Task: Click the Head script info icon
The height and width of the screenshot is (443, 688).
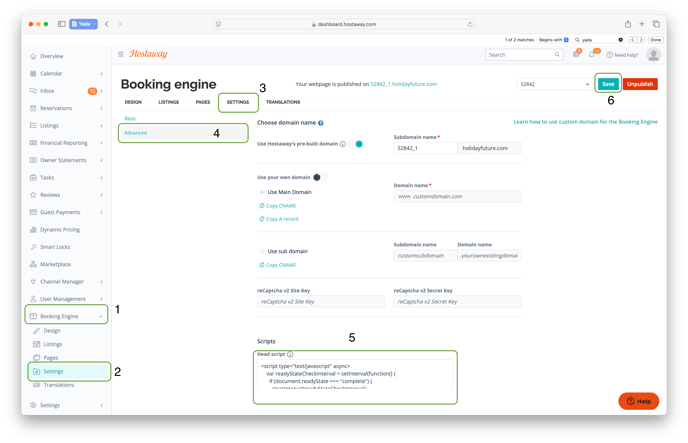Action: pyautogui.click(x=290, y=354)
